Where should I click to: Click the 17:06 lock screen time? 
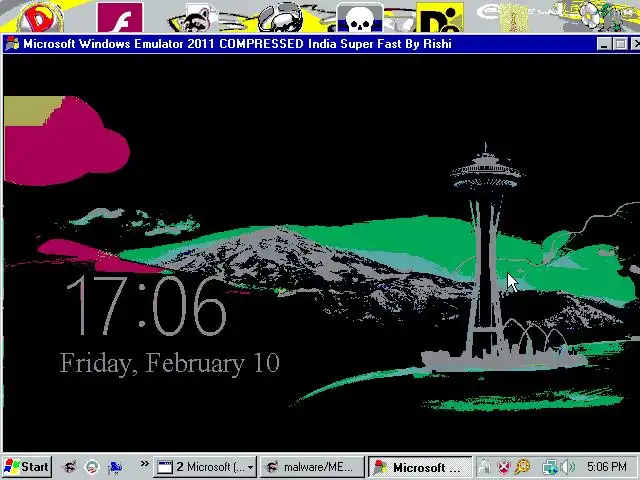pyautogui.click(x=146, y=305)
